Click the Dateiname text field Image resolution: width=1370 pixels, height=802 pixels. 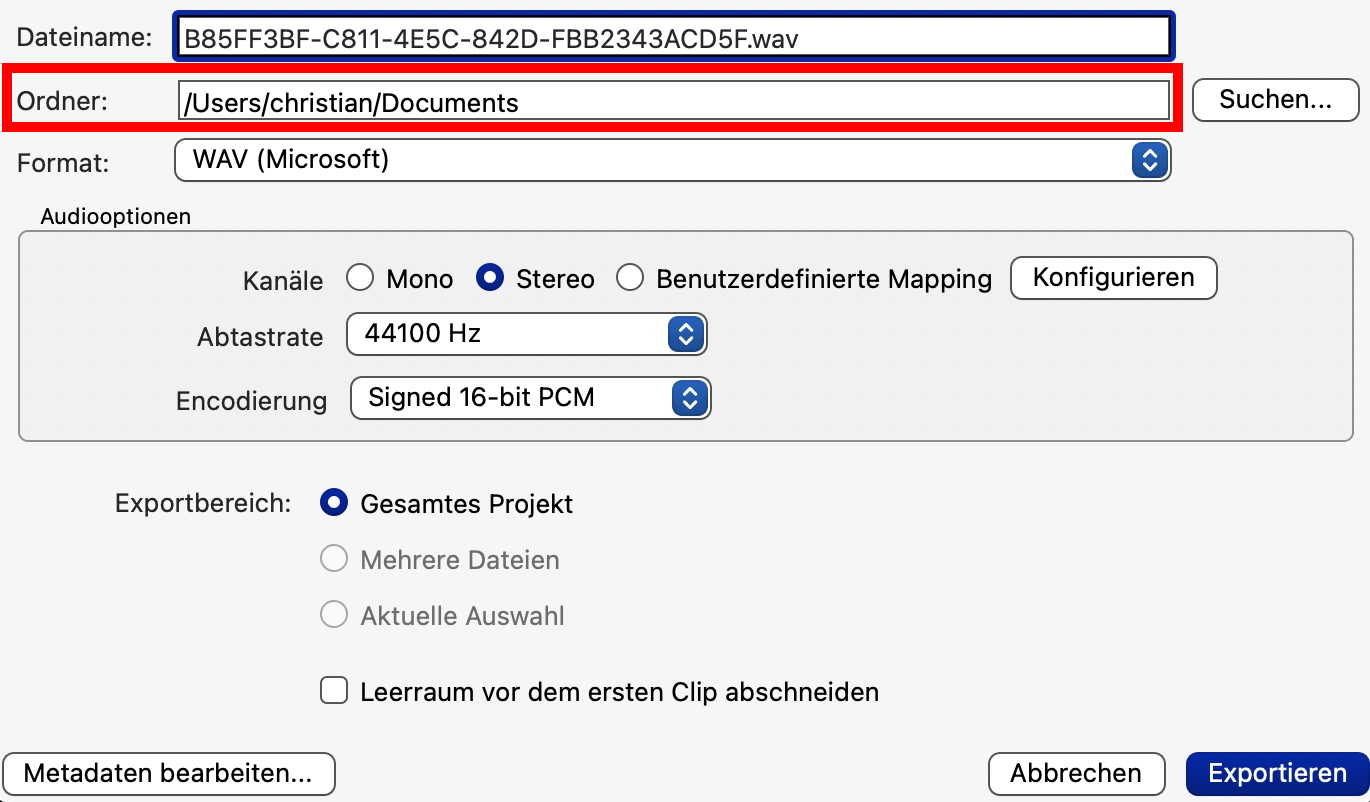click(672, 39)
